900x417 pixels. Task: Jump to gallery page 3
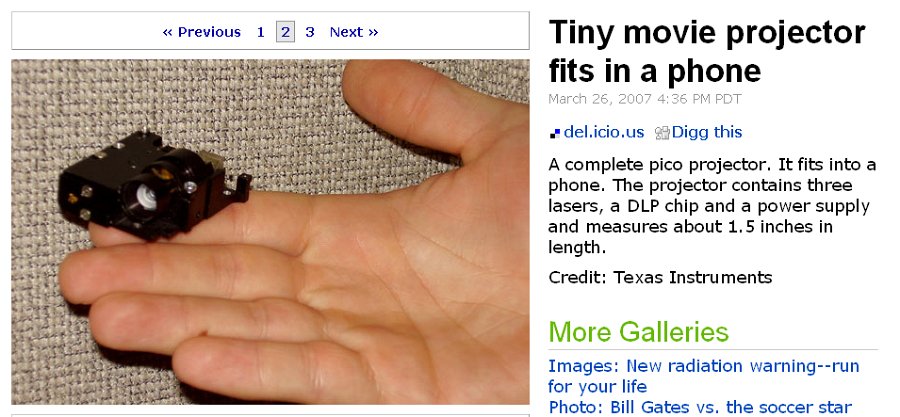(x=310, y=32)
